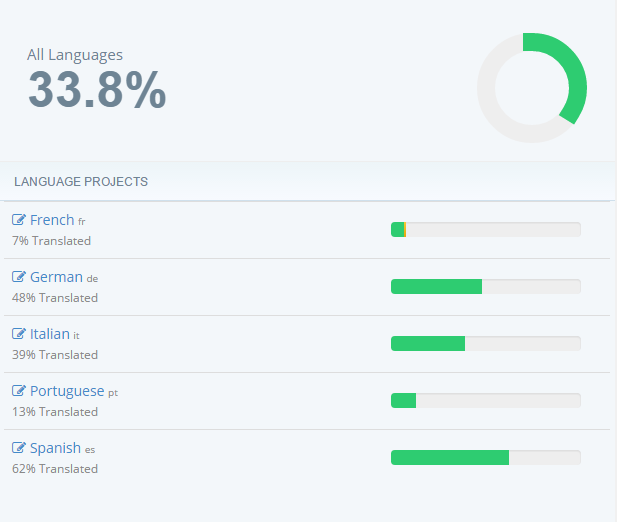Click the Spanish translation progress bar
The height and width of the screenshot is (522, 617).
click(x=485, y=458)
